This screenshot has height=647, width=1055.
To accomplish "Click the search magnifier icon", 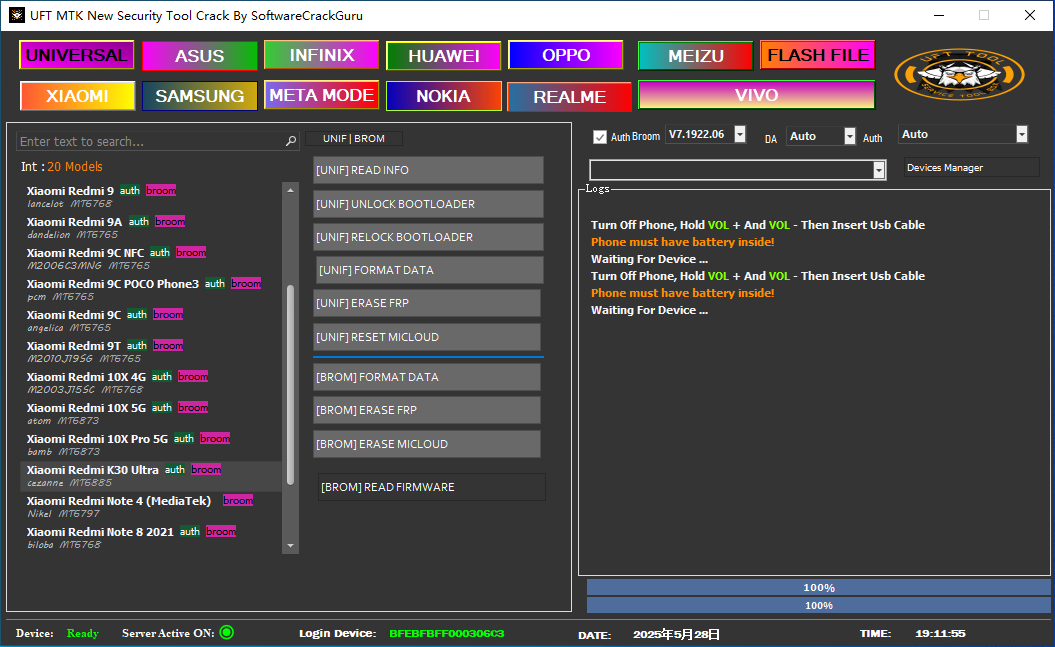I will point(291,141).
